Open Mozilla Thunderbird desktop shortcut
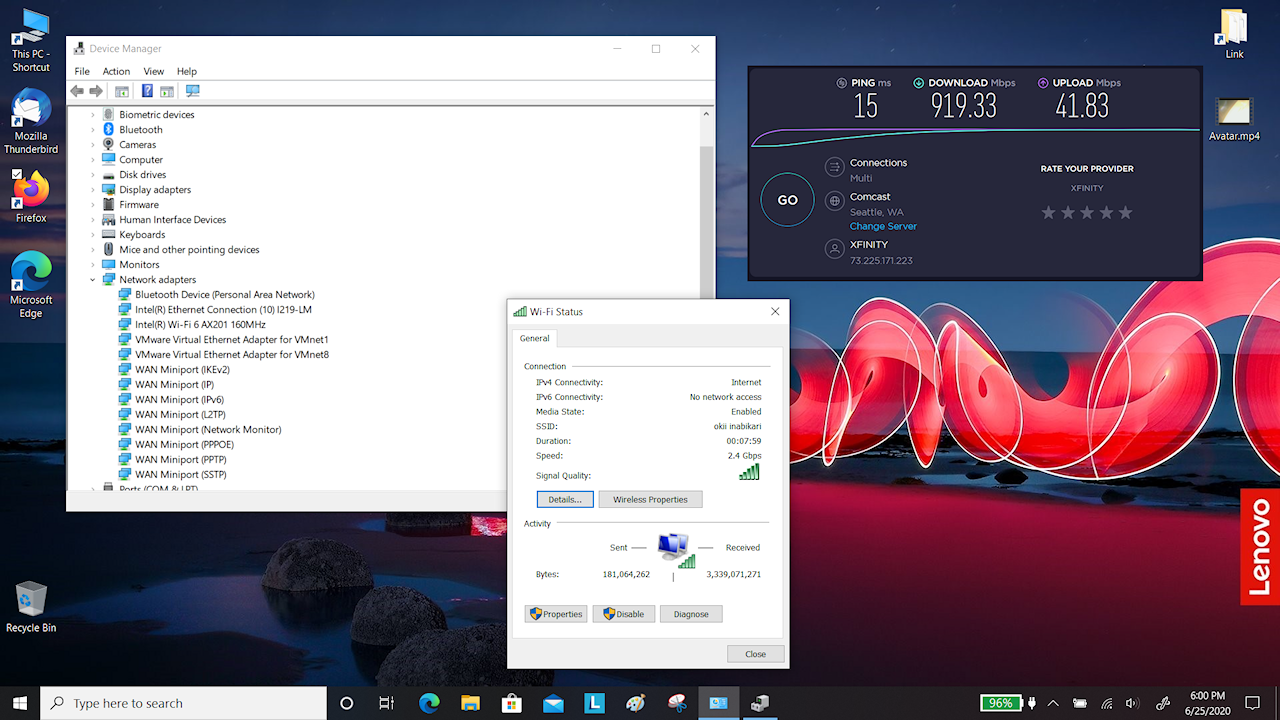1280x720 pixels. (31, 122)
